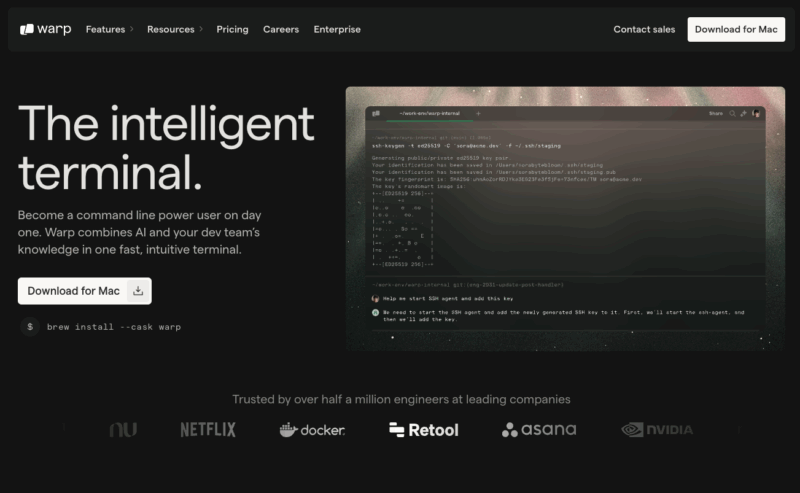The width and height of the screenshot is (800, 493).
Task: Click the Retool logo
Action: 423,430
